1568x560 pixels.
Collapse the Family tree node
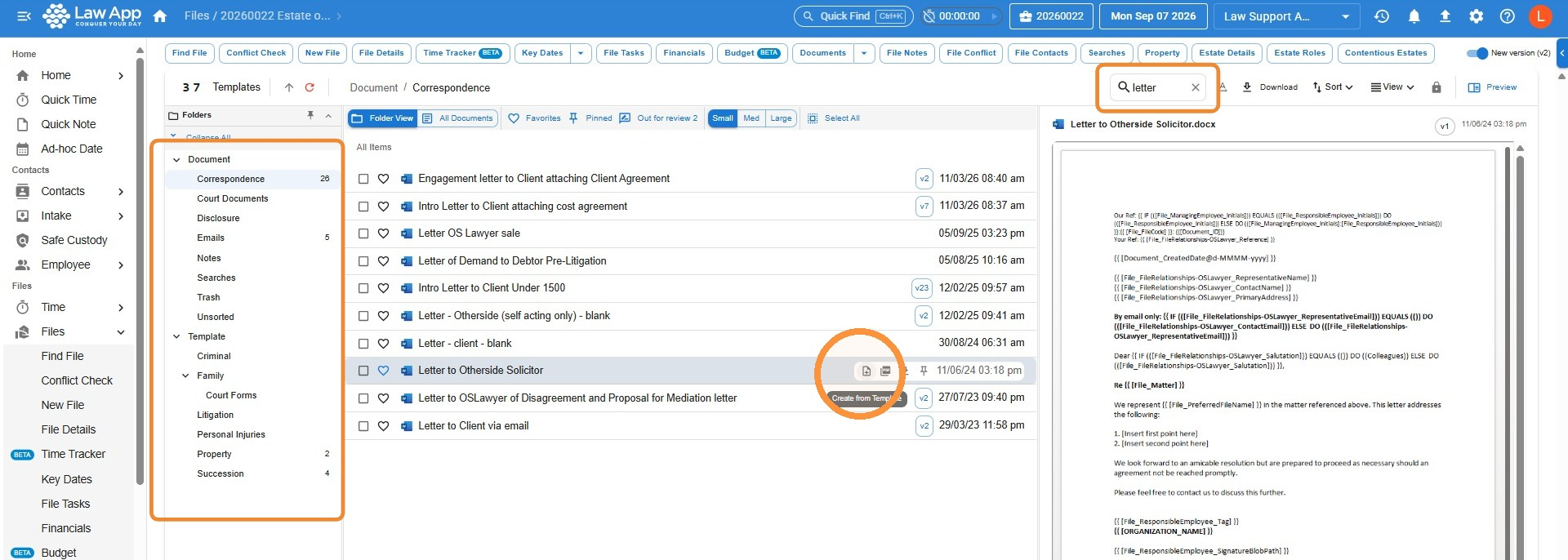point(185,376)
